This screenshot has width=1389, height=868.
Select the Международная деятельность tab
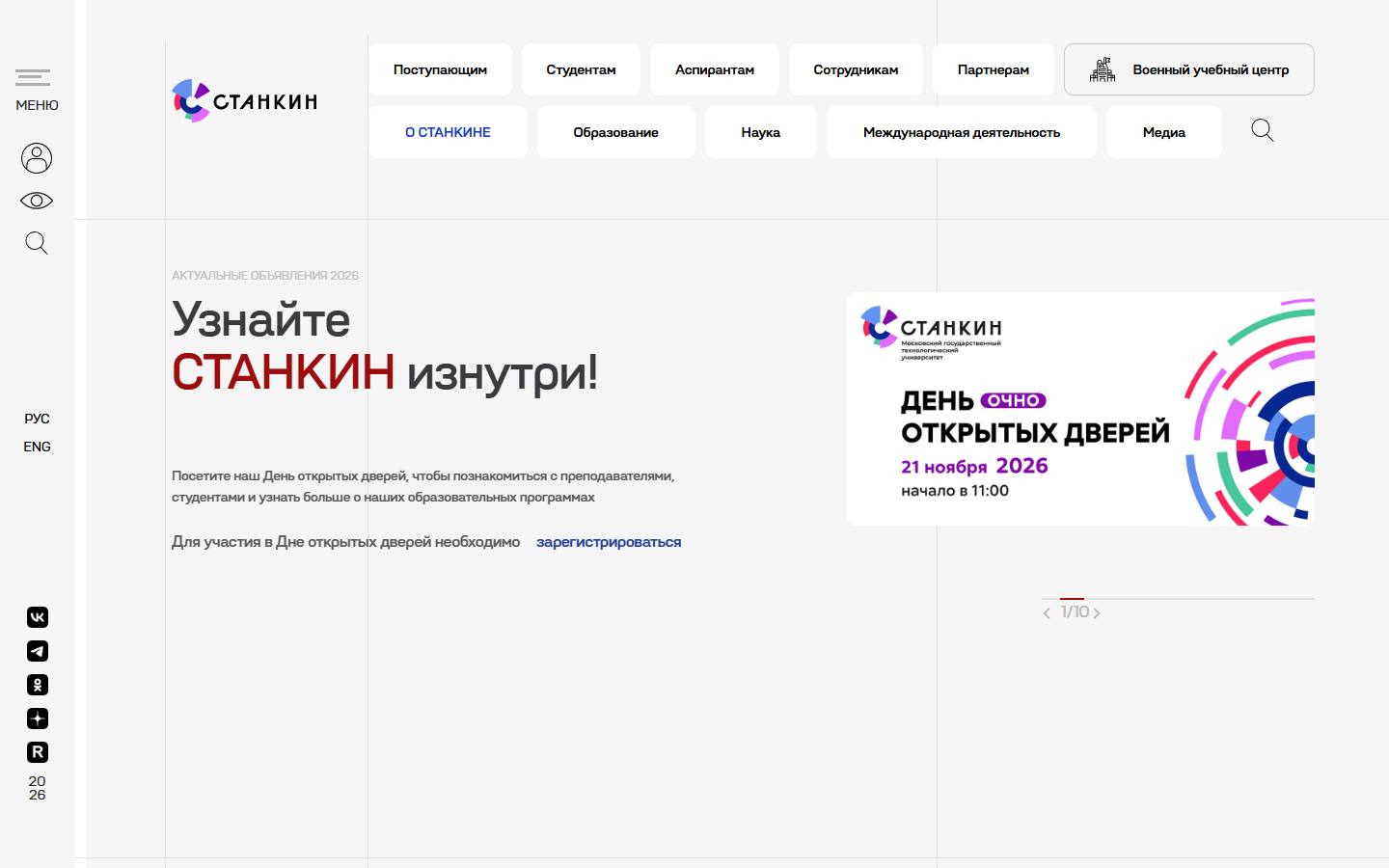tap(962, 132)
